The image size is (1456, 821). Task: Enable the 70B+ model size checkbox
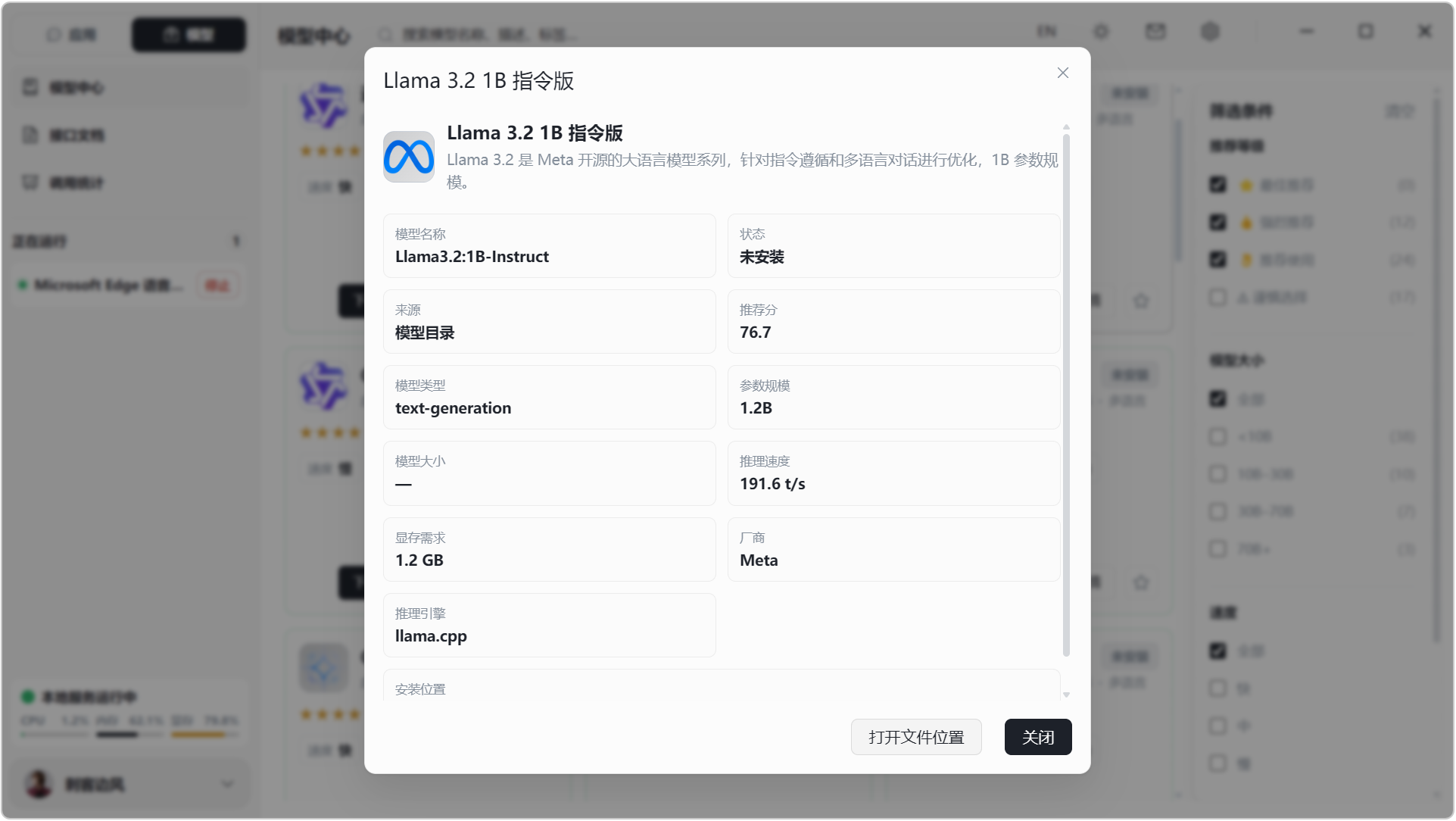tap(1218, 548)
